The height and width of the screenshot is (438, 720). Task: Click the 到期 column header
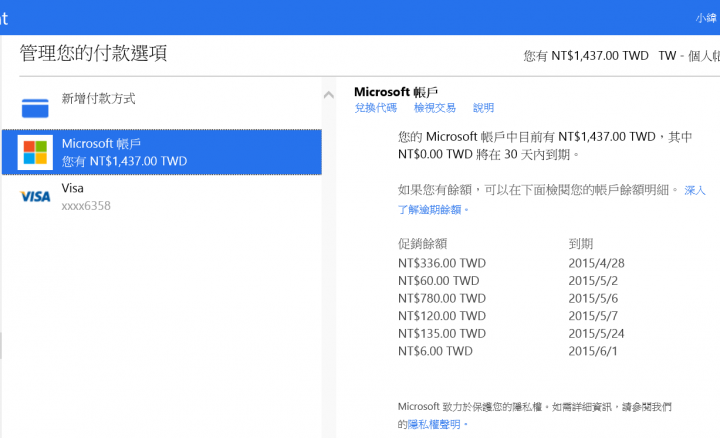coord(581,244)
